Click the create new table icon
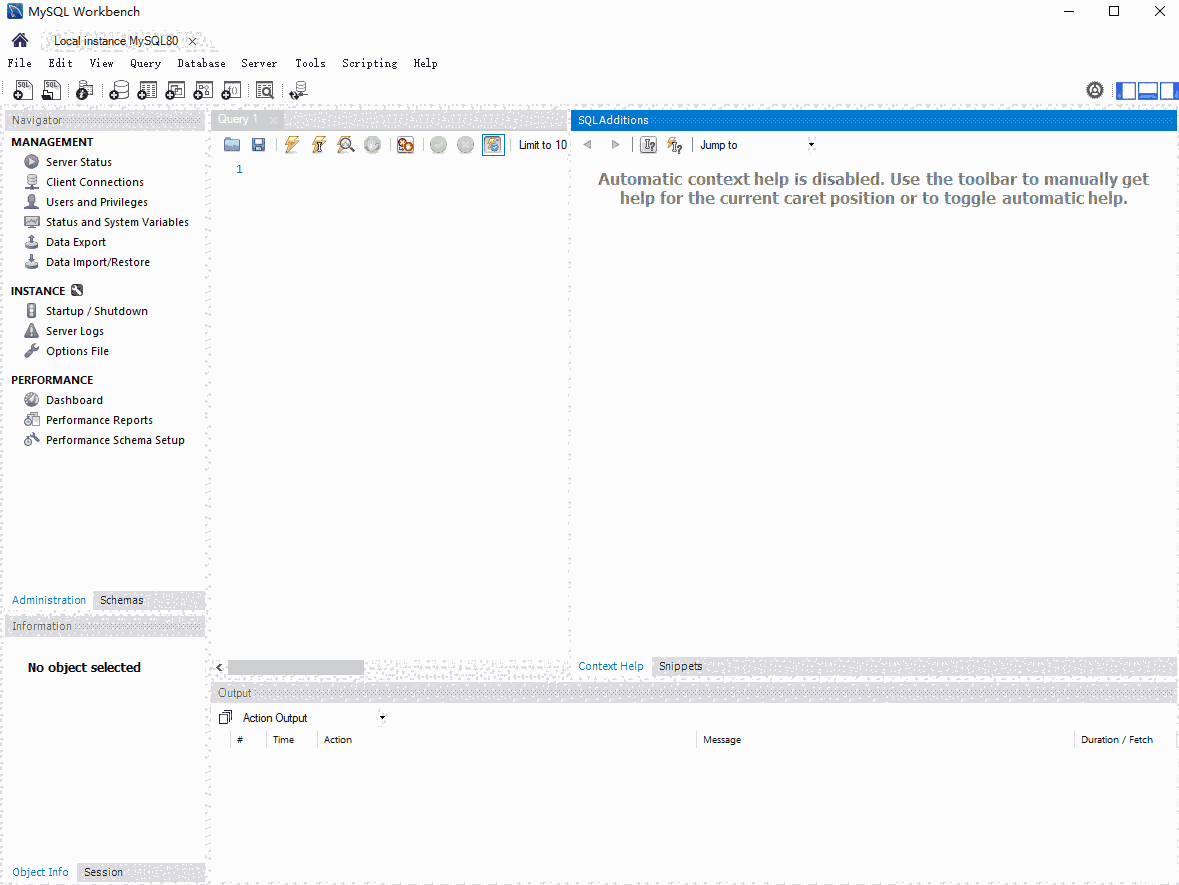Viewport: 1179px width, 885px height. tap(147, 91)
